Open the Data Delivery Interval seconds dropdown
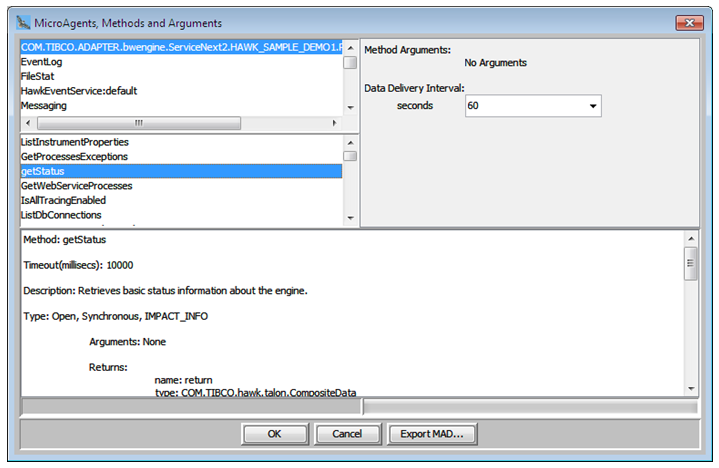 (593, 106)
